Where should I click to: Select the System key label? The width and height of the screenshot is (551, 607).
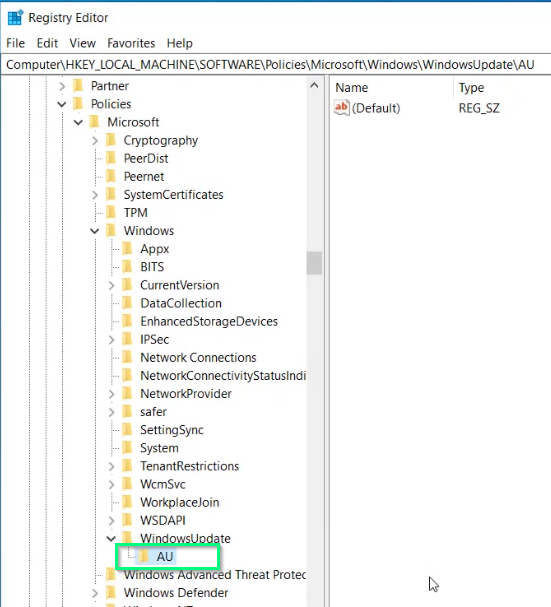click(x=159, y=448)
